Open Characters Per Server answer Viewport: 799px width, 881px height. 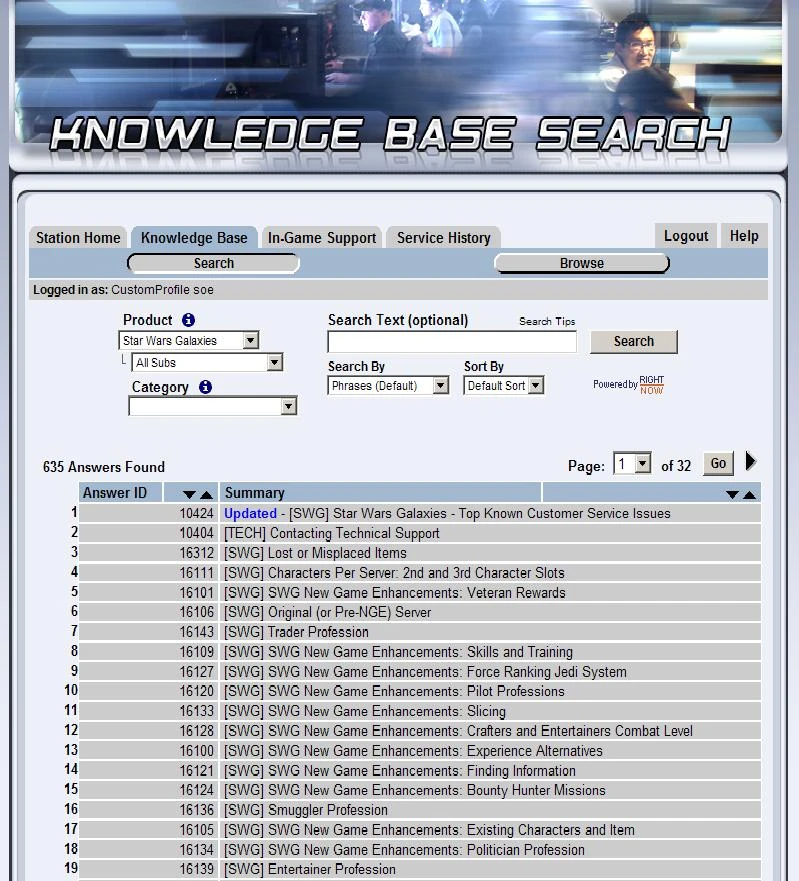(394, 573)
